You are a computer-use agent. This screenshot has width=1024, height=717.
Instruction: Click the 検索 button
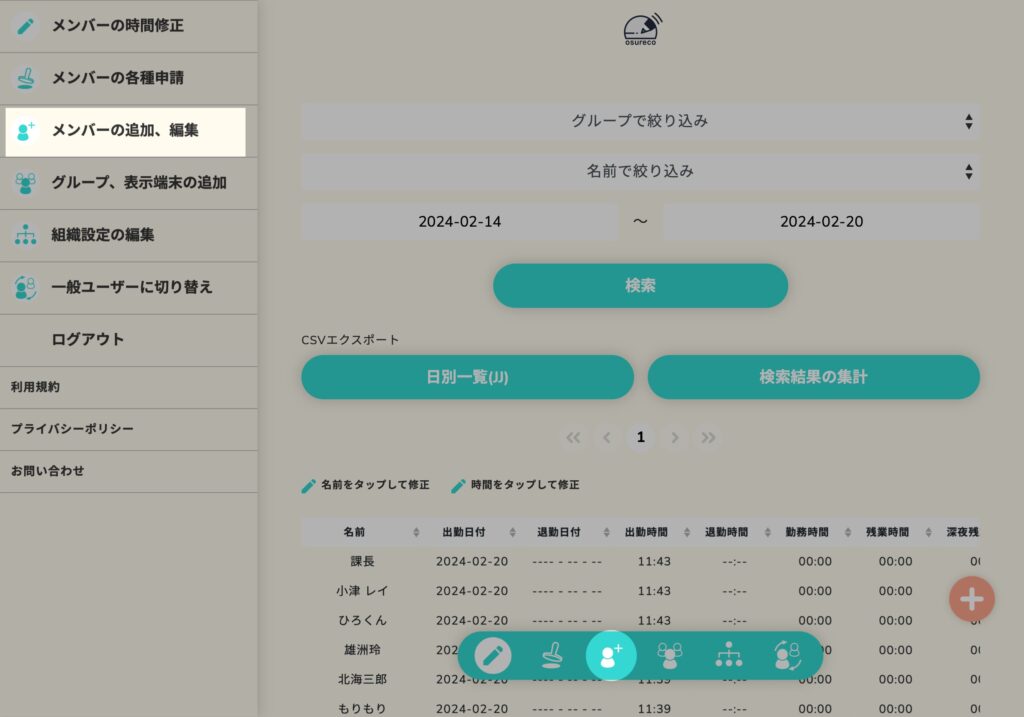pyautogui.click(x=640, y=286)
